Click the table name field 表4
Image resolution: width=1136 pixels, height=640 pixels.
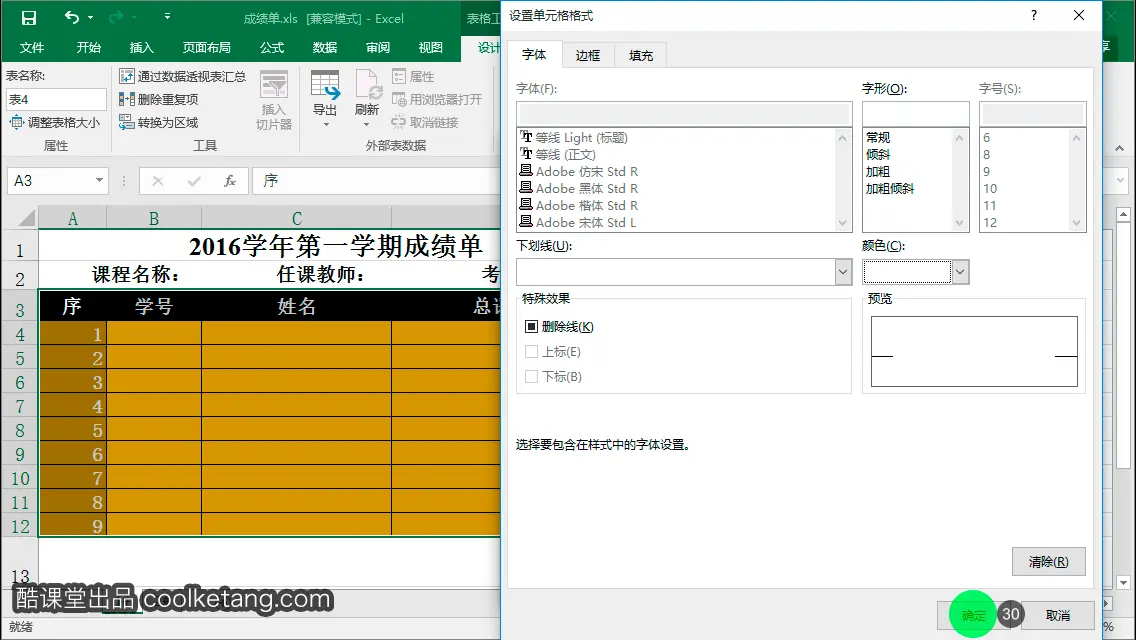(56, 99)
